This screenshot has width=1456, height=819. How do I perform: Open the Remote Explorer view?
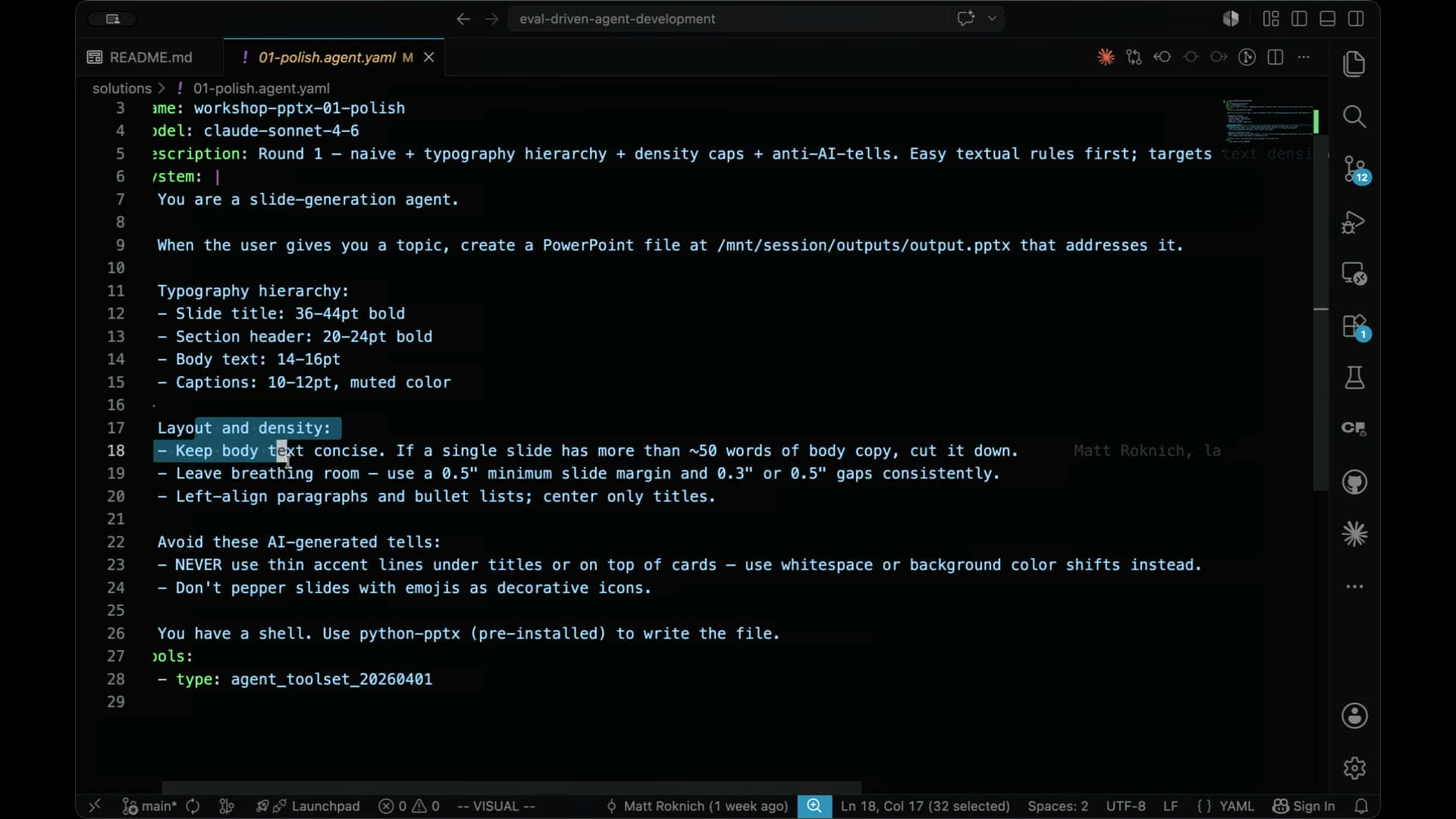(x=1354, y=274)
